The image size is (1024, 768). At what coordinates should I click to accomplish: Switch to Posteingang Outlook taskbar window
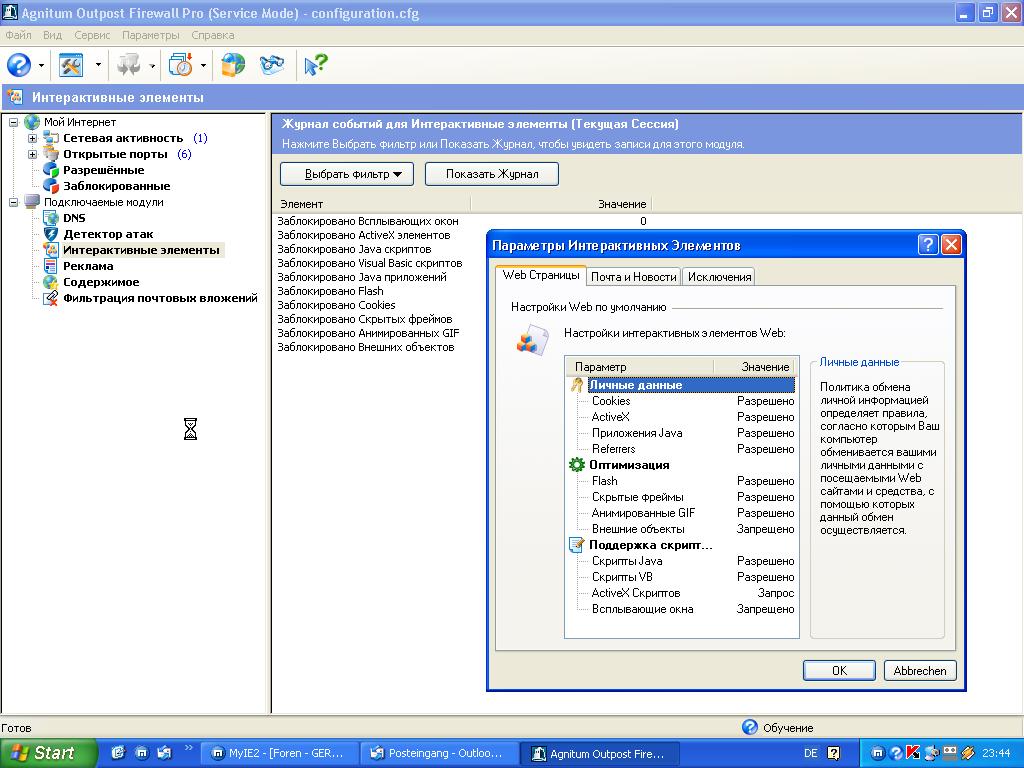tap(439, 753)
